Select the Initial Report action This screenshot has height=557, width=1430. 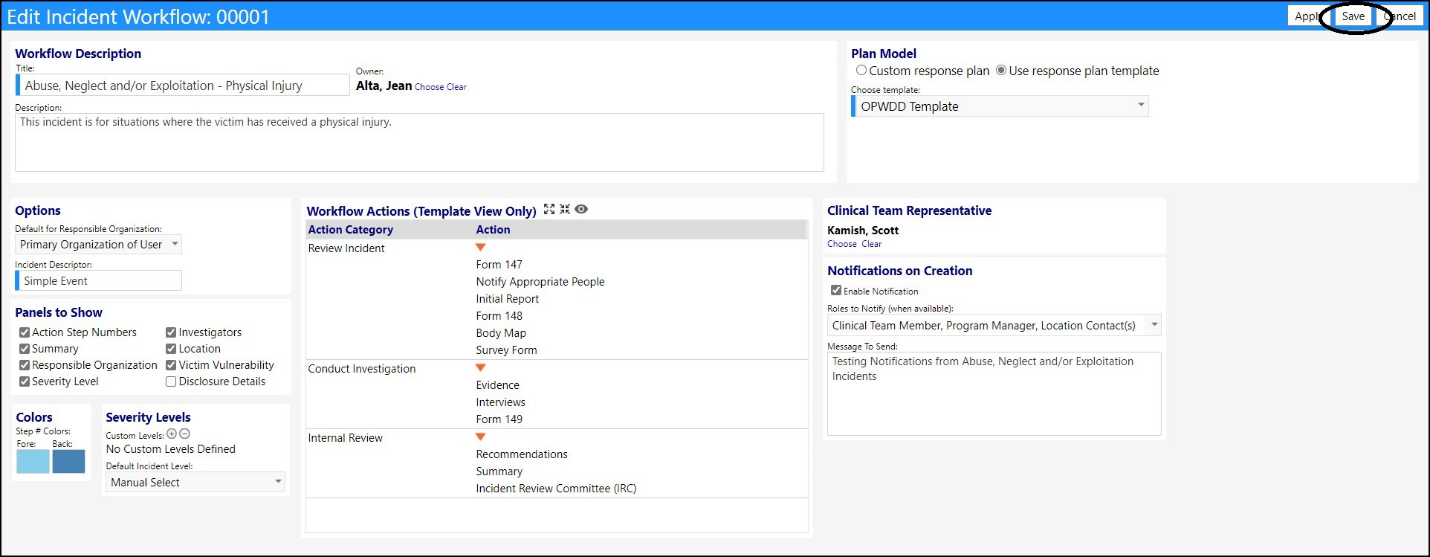[507, 299]
